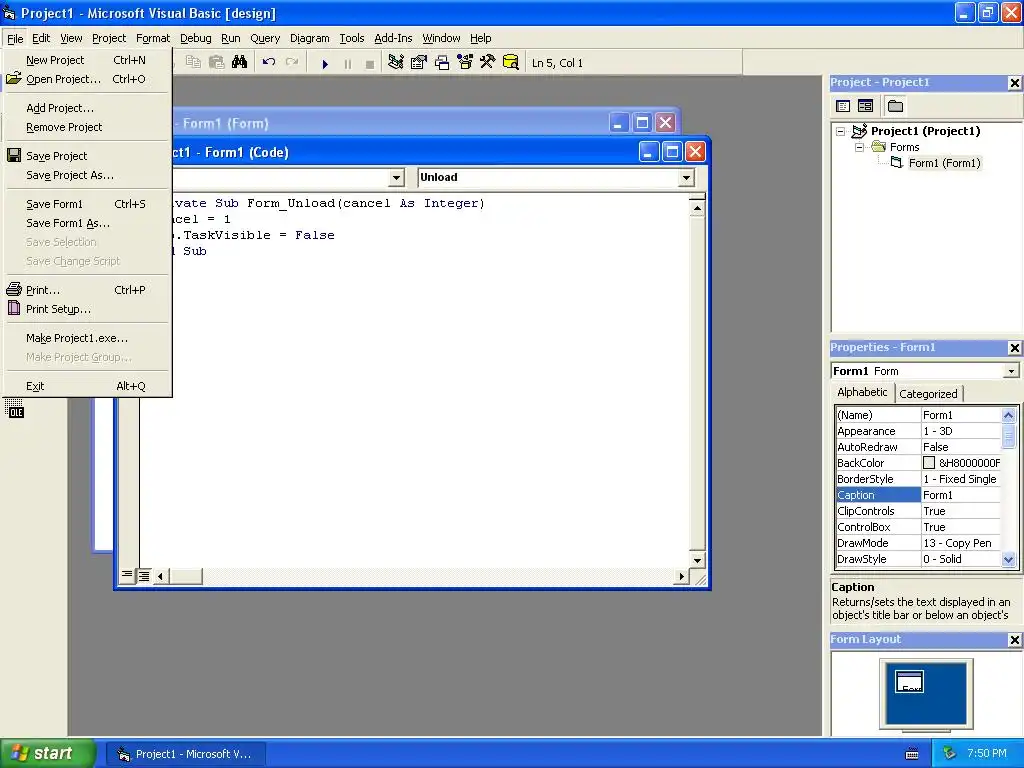Choose Remove Project menu entry
1024x768 pixels.
87,127
